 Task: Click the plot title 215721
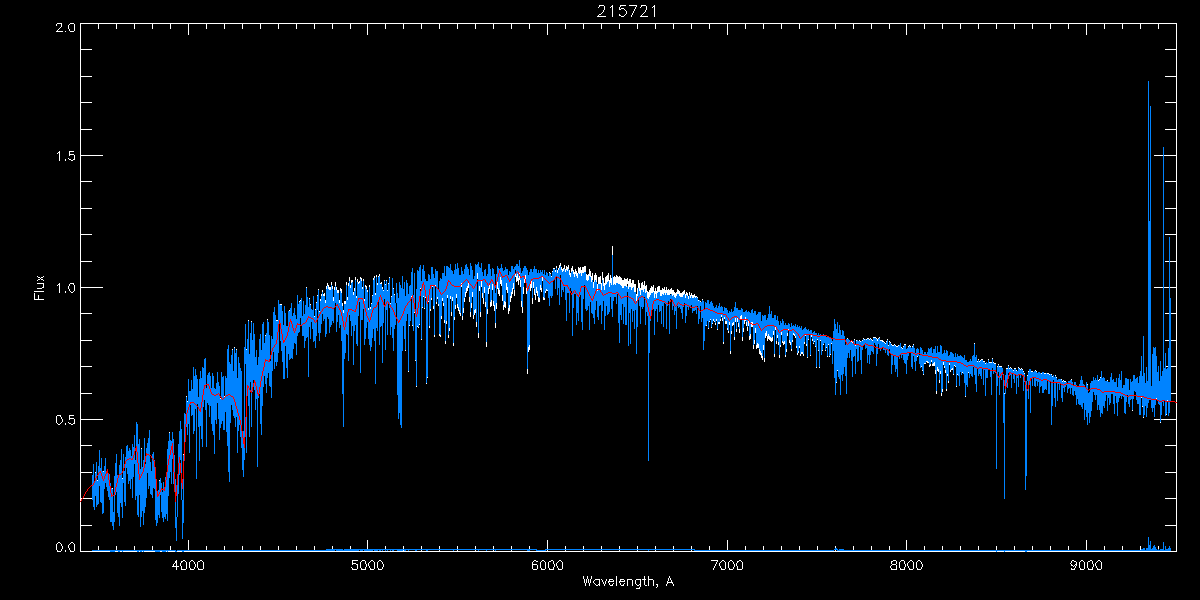point(626,11)
